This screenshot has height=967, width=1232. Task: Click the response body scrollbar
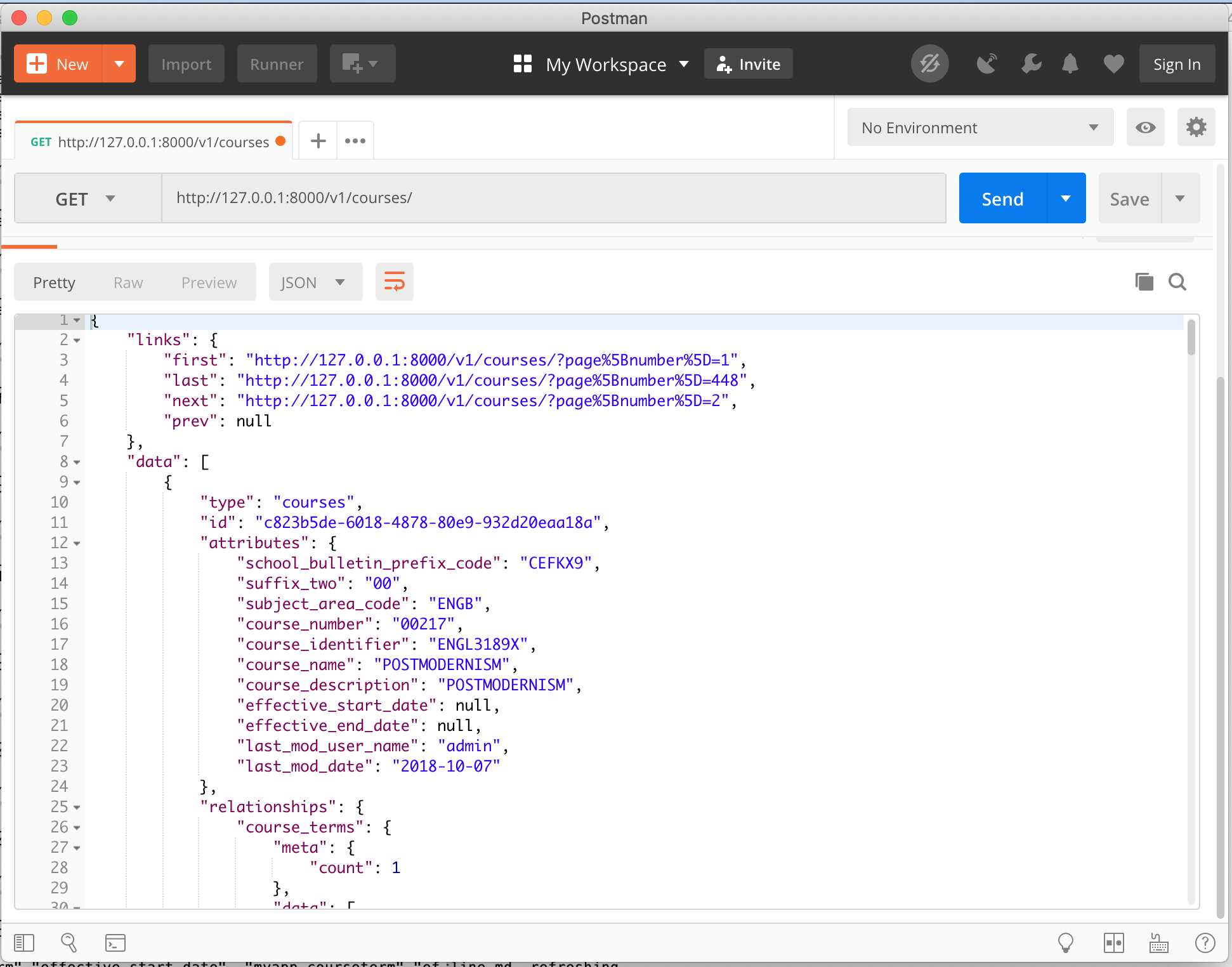pyautogui.click(x=1191, y=338)
